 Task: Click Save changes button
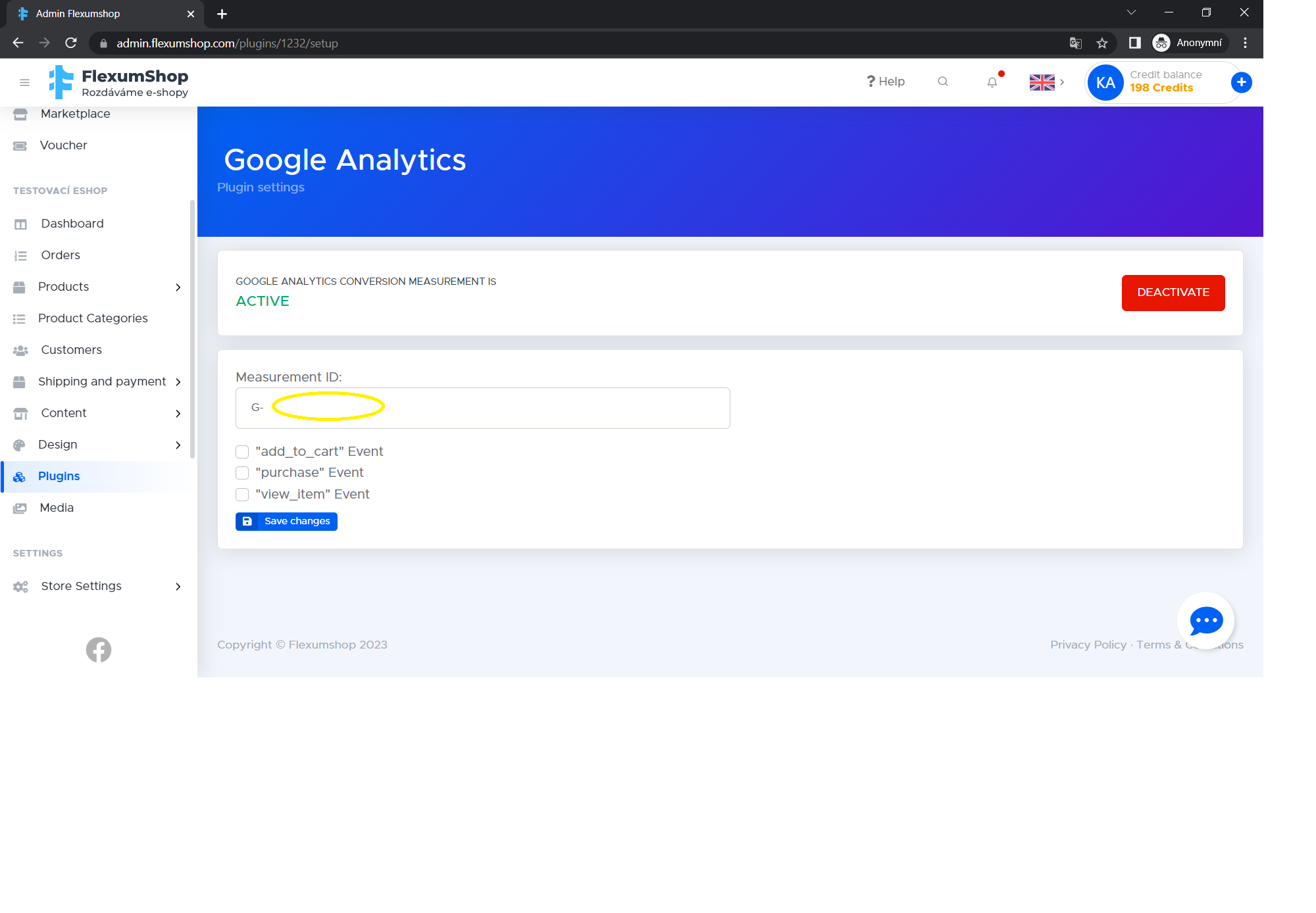pos(286,522)
